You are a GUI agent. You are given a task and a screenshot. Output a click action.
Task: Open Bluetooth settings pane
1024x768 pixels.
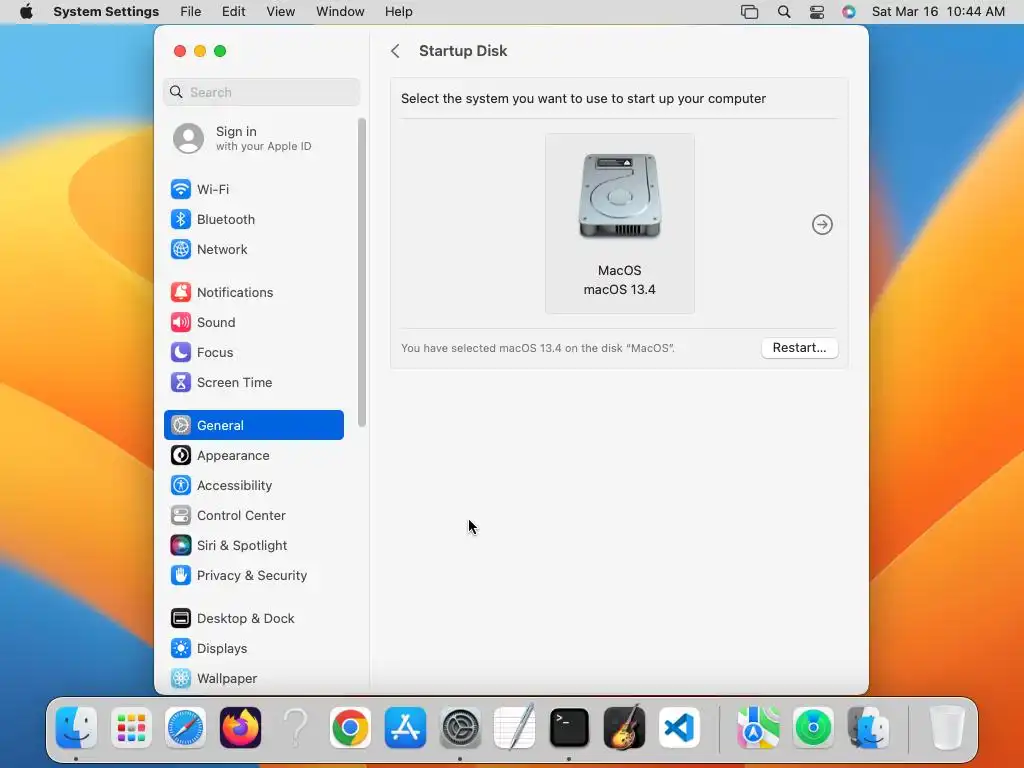(x=253, y=219)
